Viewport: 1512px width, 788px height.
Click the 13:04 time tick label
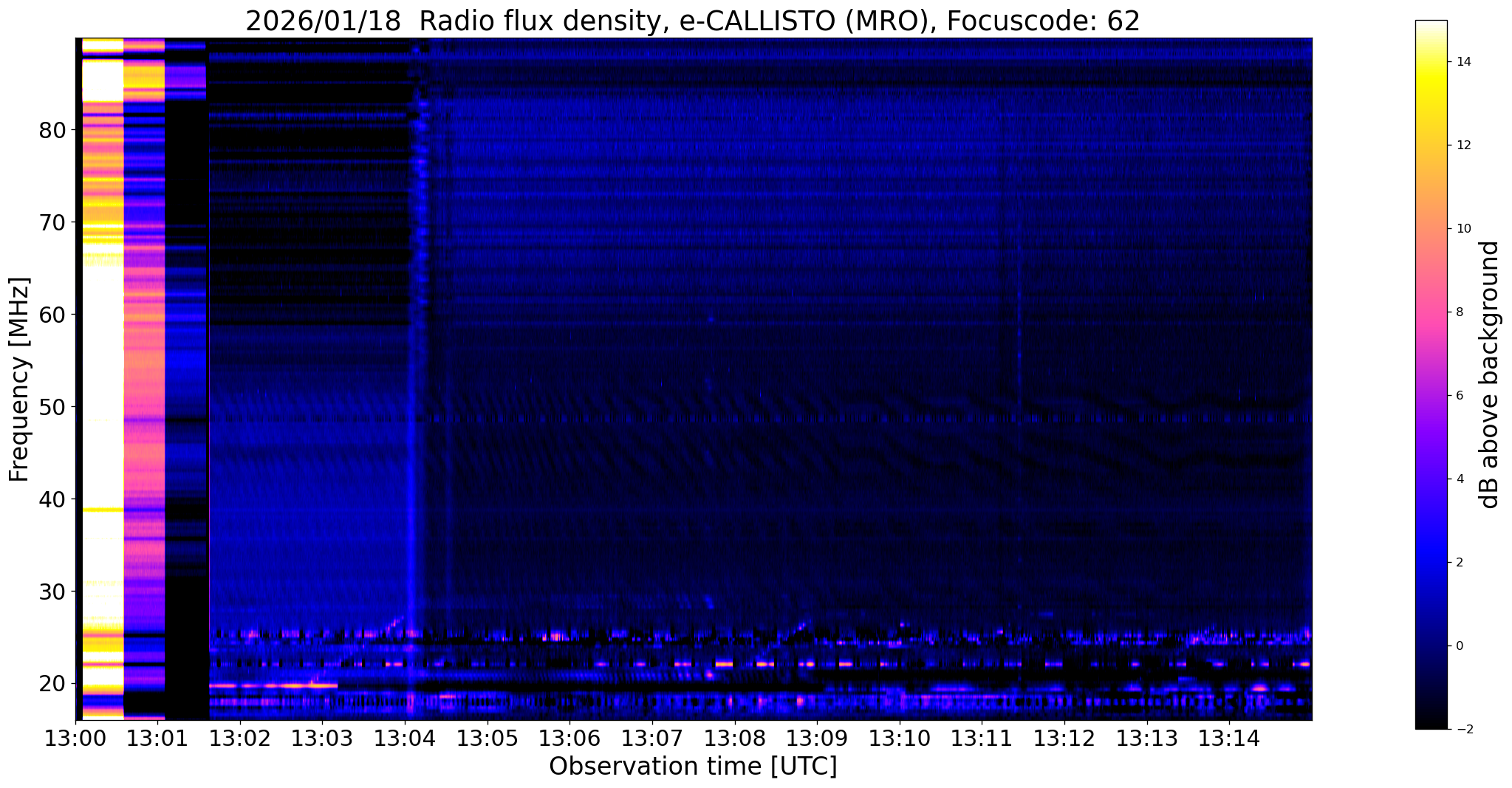[x=406, y=738]
